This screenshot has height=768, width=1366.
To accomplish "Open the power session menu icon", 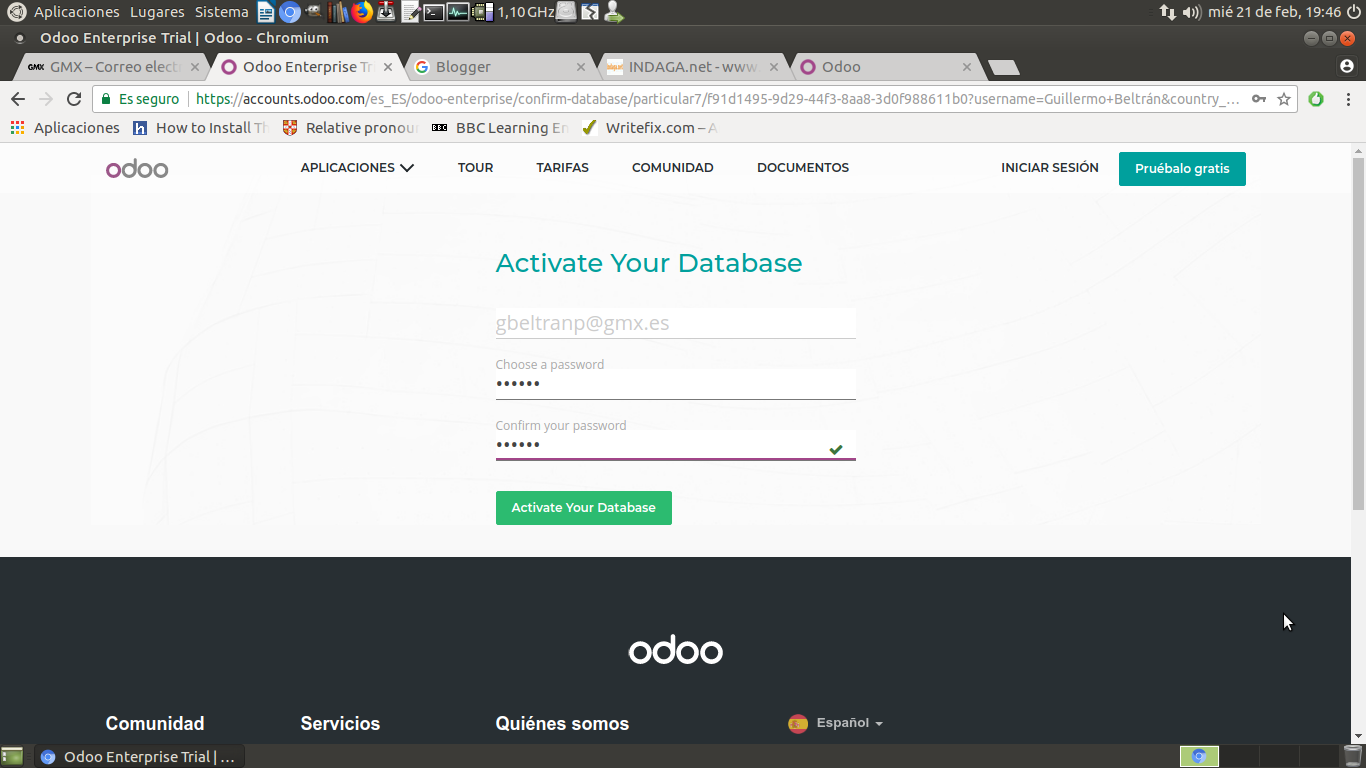I will click(1354, 12).
